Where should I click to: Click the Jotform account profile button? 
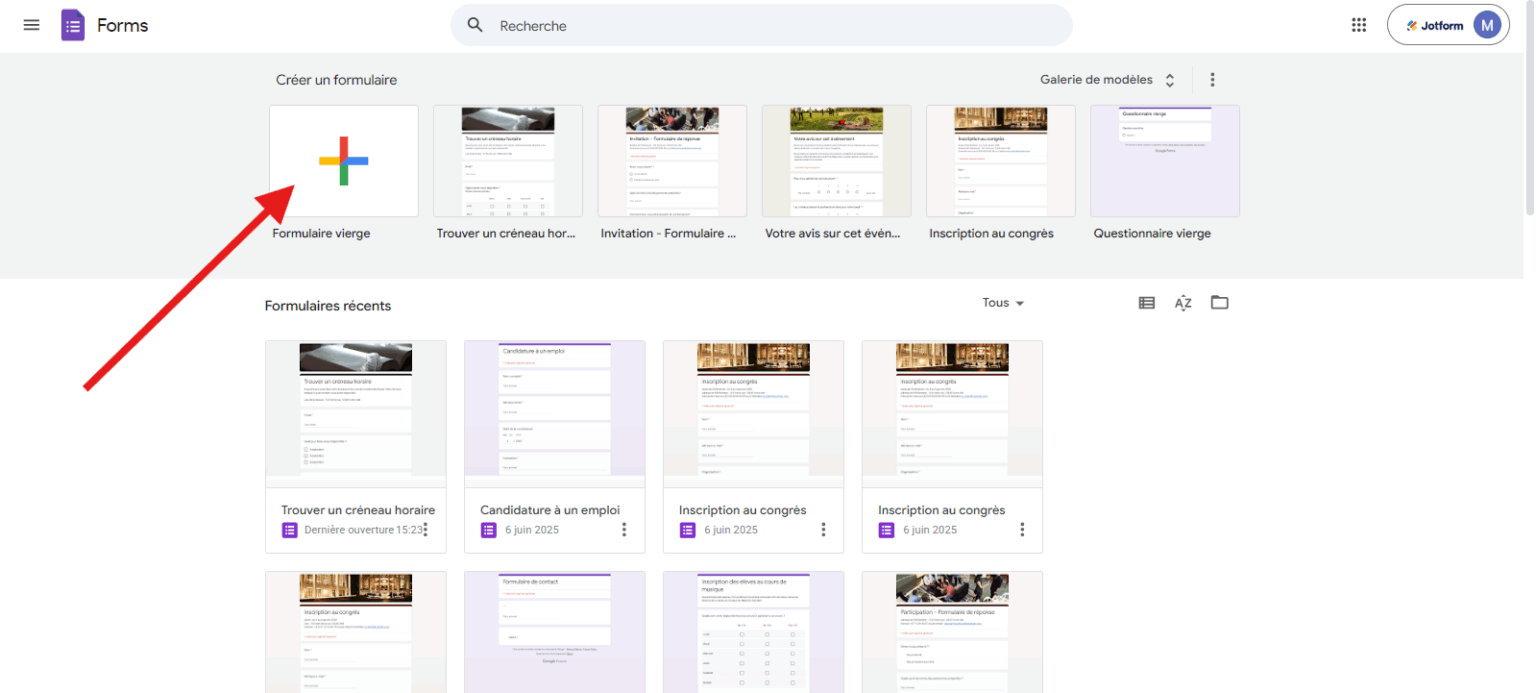pos(1447,25)
